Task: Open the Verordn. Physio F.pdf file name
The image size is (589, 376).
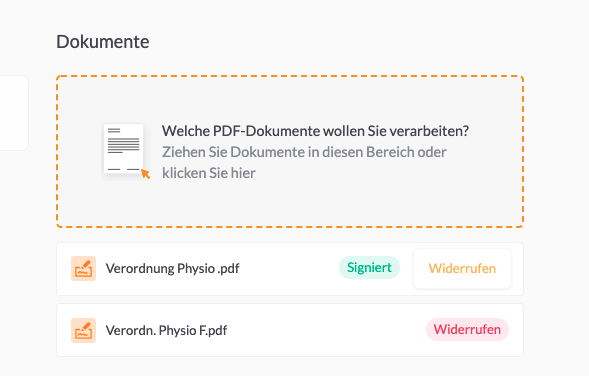Action: coord(166,331)
